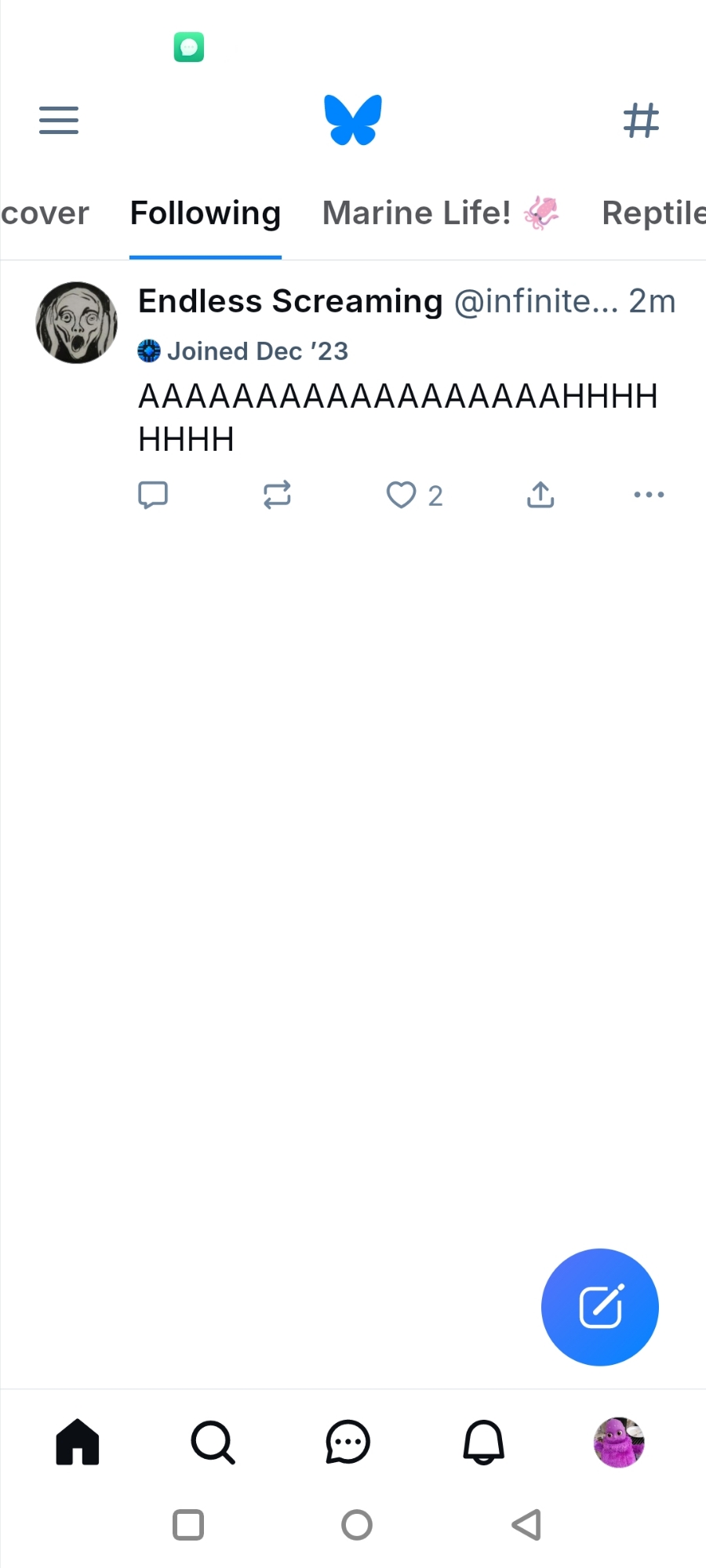This screenshot has width=706, height=1568.
Task: Open the Search page
Action: [213, 1442]
